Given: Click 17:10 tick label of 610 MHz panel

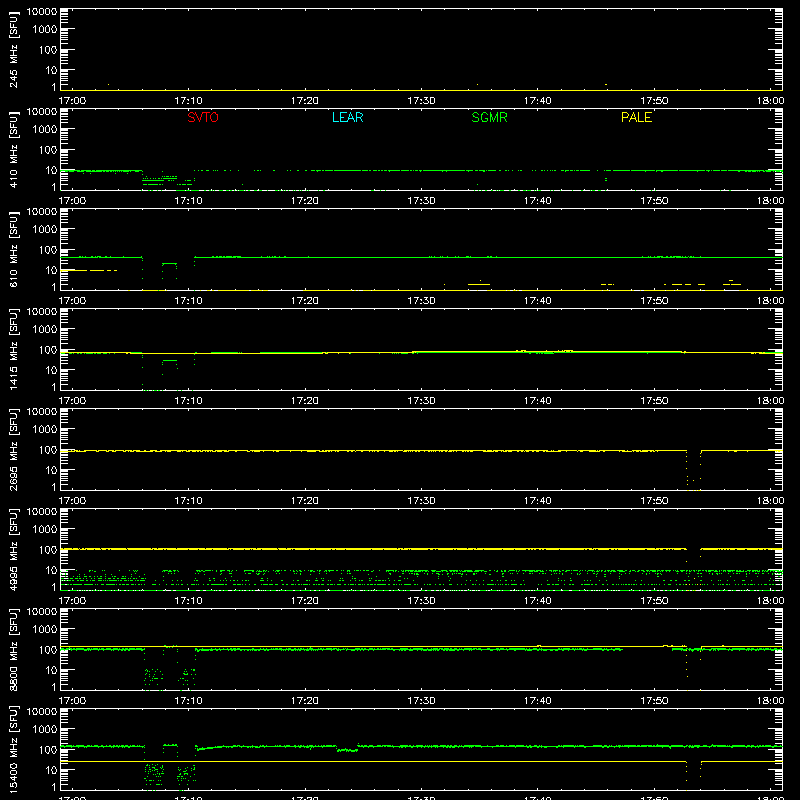Looking at the screenshot, I should [188, 301].
